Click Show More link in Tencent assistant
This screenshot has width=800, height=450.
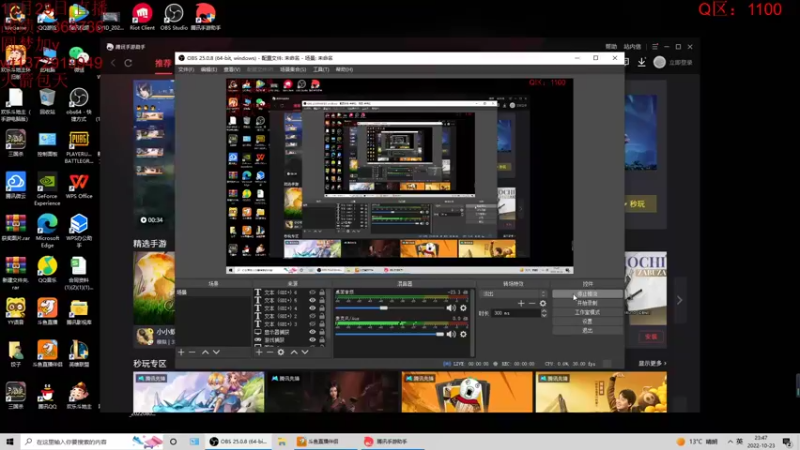pyautogui.click(x=652, y=363)
